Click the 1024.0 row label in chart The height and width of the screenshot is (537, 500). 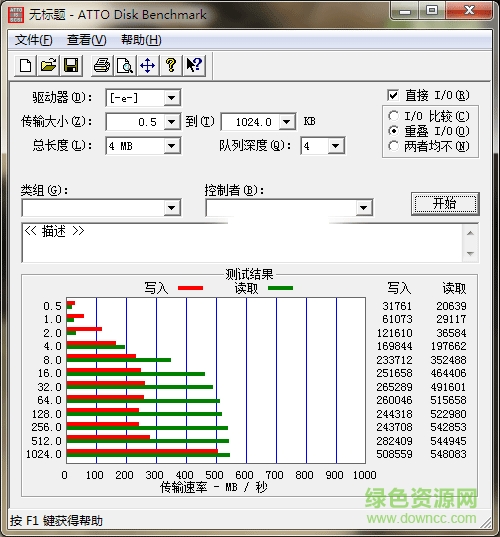44,454
